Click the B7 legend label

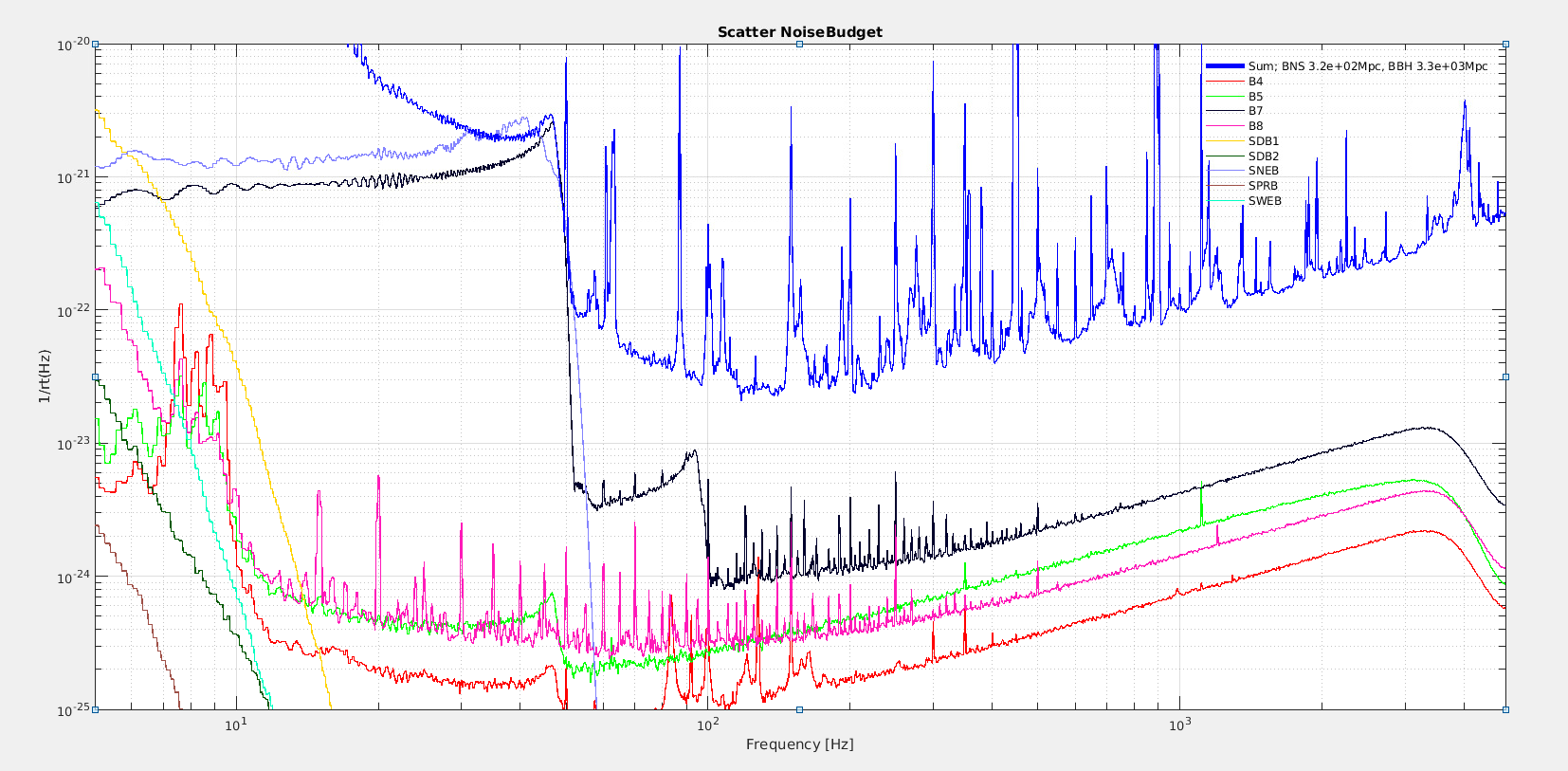(x=1255, y=111)
